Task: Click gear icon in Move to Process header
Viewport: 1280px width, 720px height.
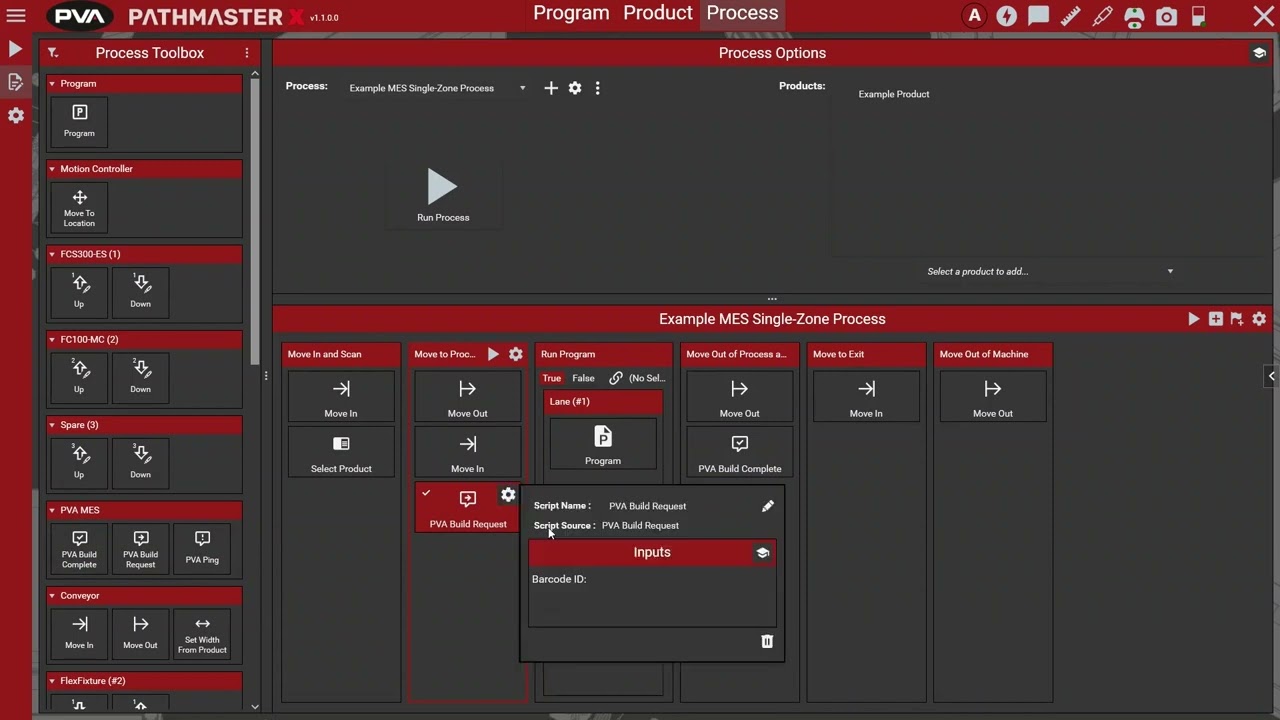Action: pos(516,354)
